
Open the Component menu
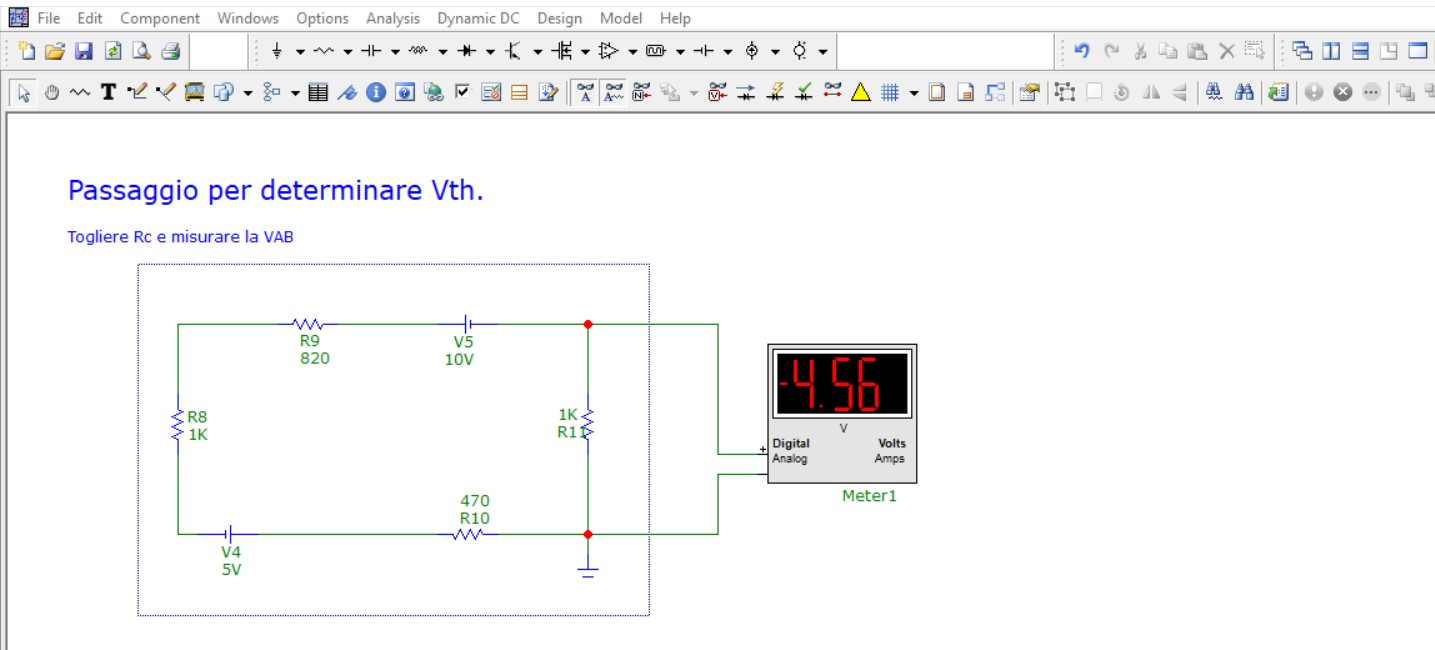(160, 18)
